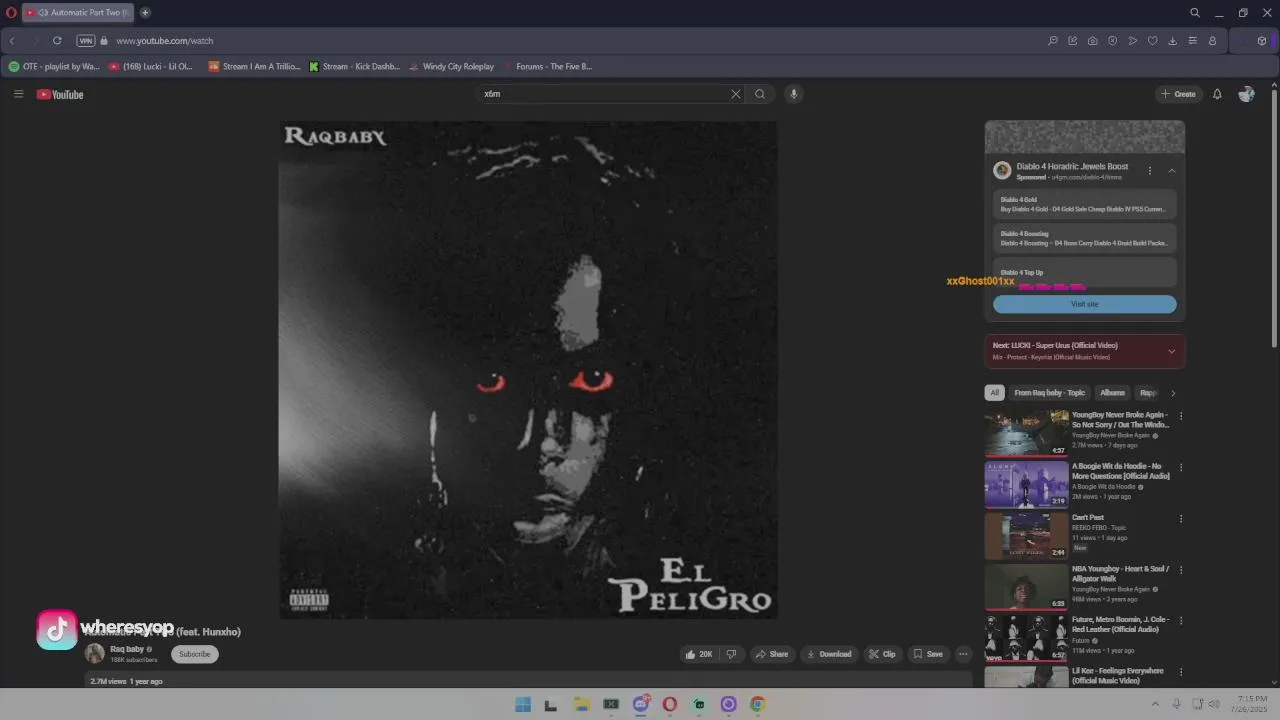Select the All filter chip
Screen dimensions: 1280x720
click(x=994, y=393)
